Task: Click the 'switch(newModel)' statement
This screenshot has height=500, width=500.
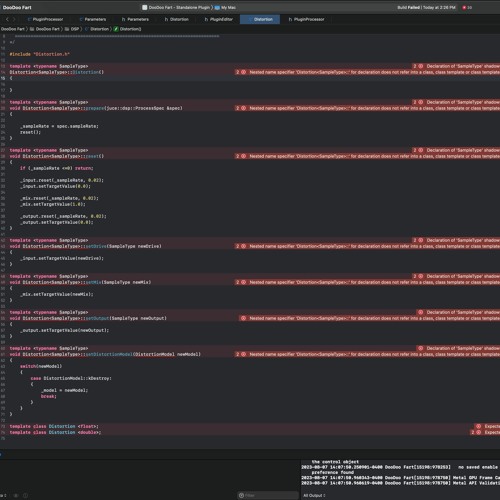Action: pyautogui.click(x=41, y=366)
